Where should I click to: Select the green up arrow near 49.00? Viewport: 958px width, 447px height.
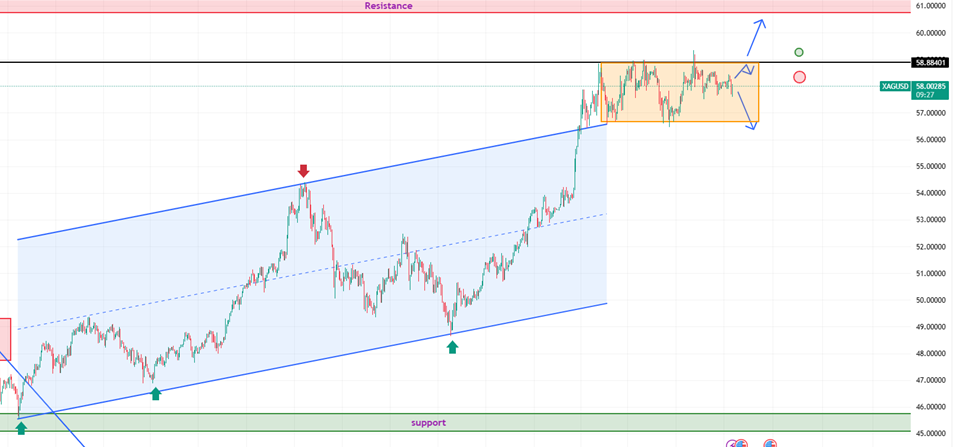(x=452, y=347)
